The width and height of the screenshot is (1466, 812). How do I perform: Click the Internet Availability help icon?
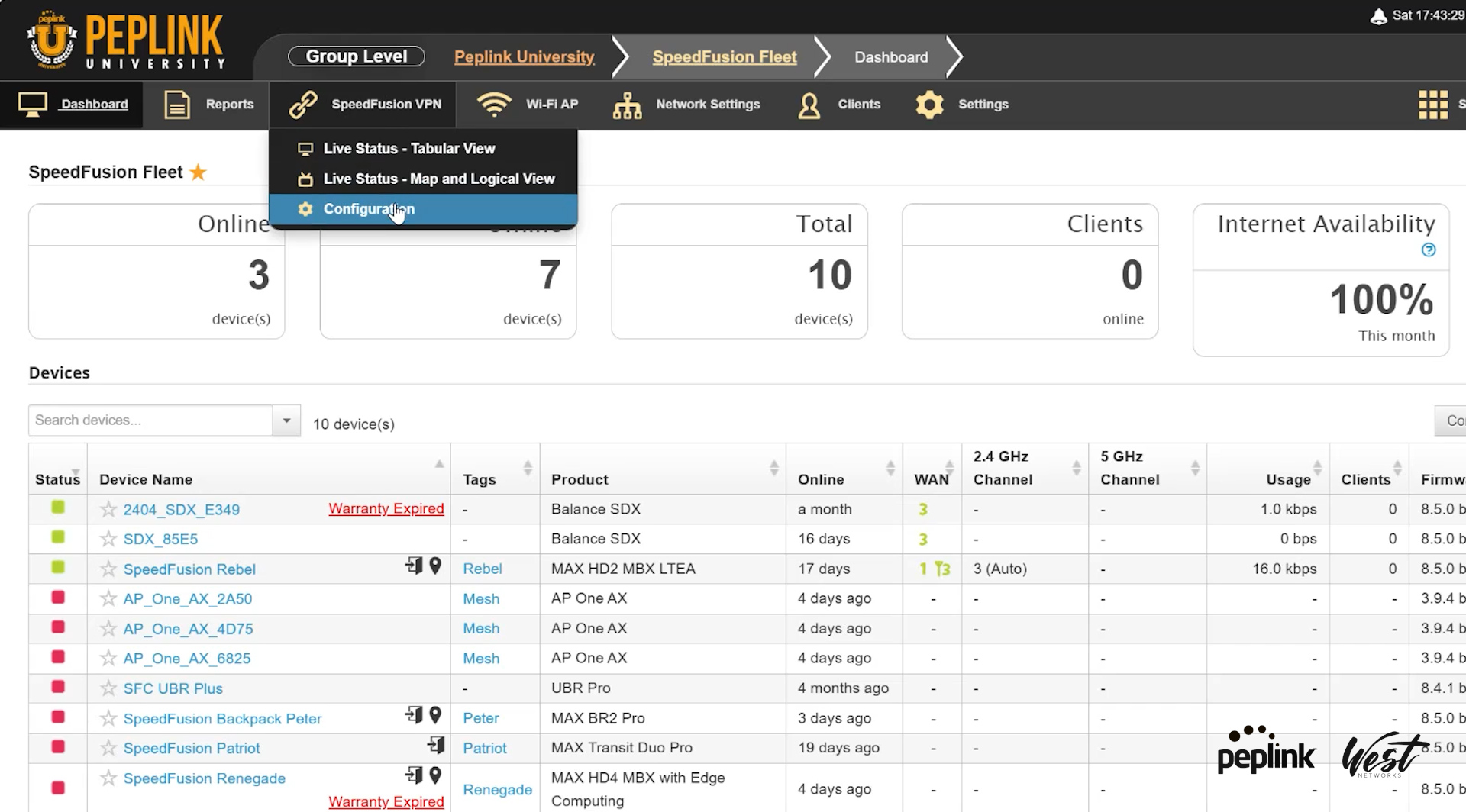(x=1429, y=250)
